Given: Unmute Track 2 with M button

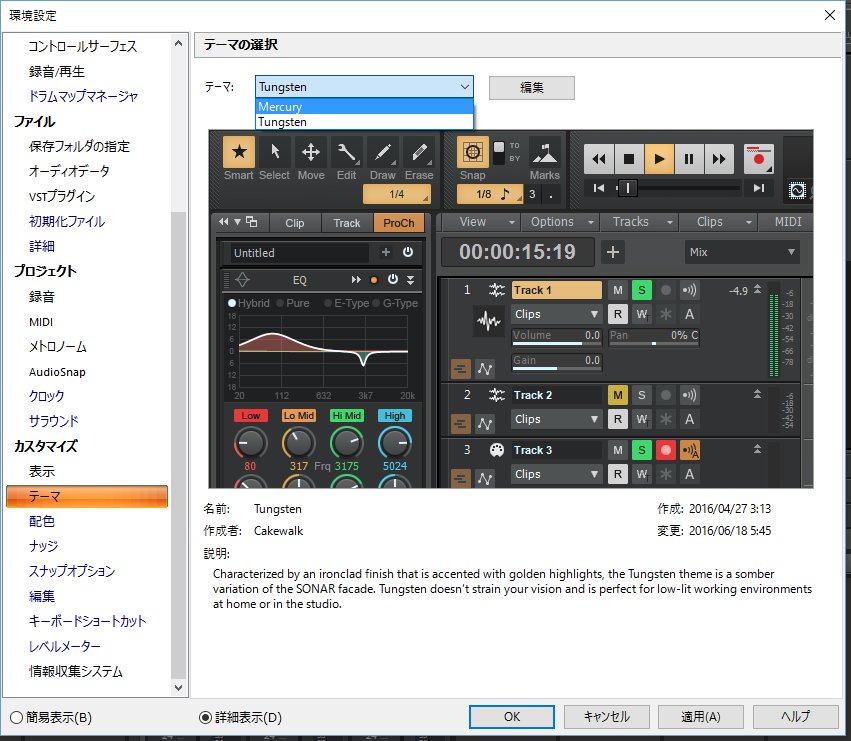Looking at the screenshot, I should pos(618,395).
